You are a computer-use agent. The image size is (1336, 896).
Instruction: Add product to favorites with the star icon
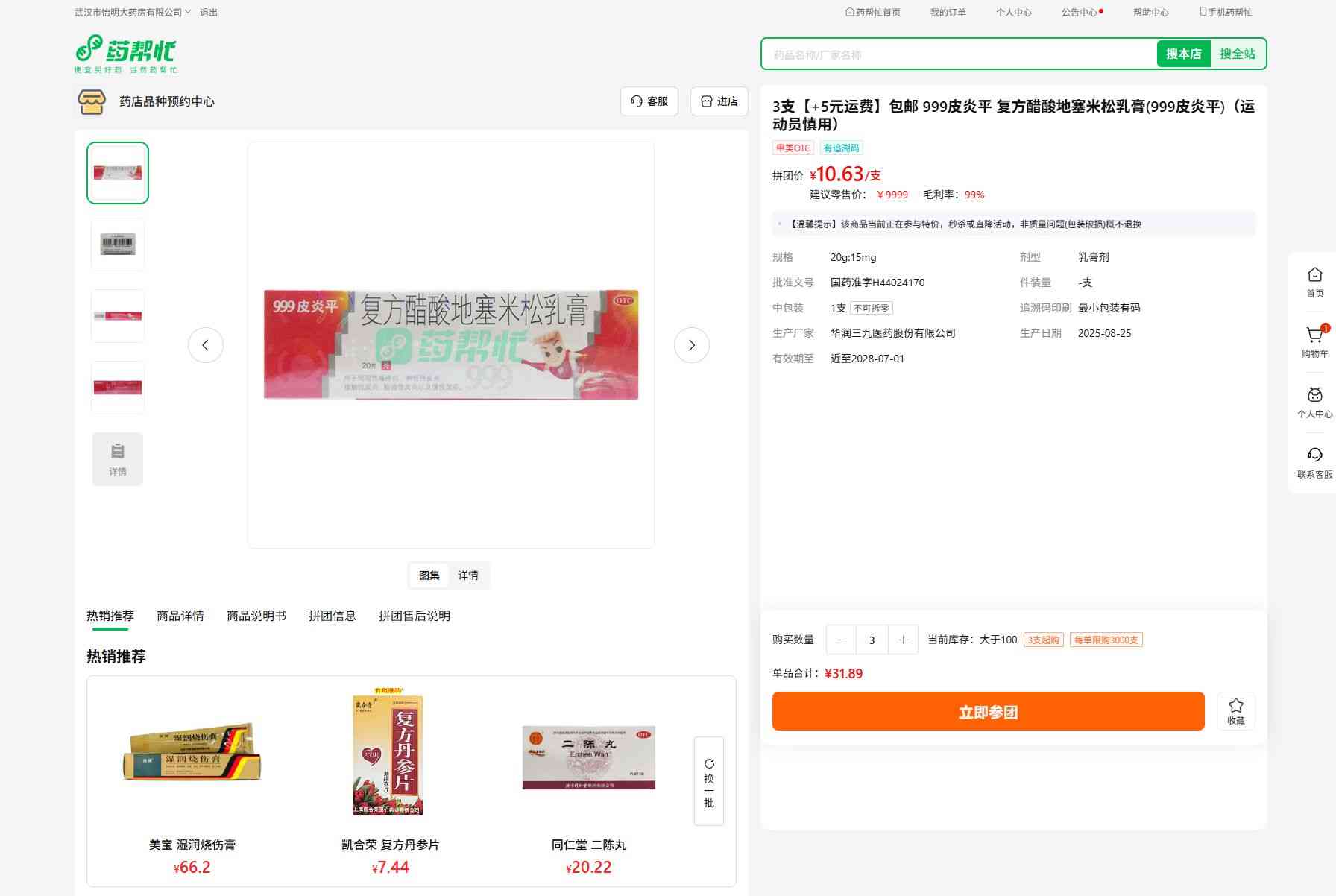pos(1235,711)
